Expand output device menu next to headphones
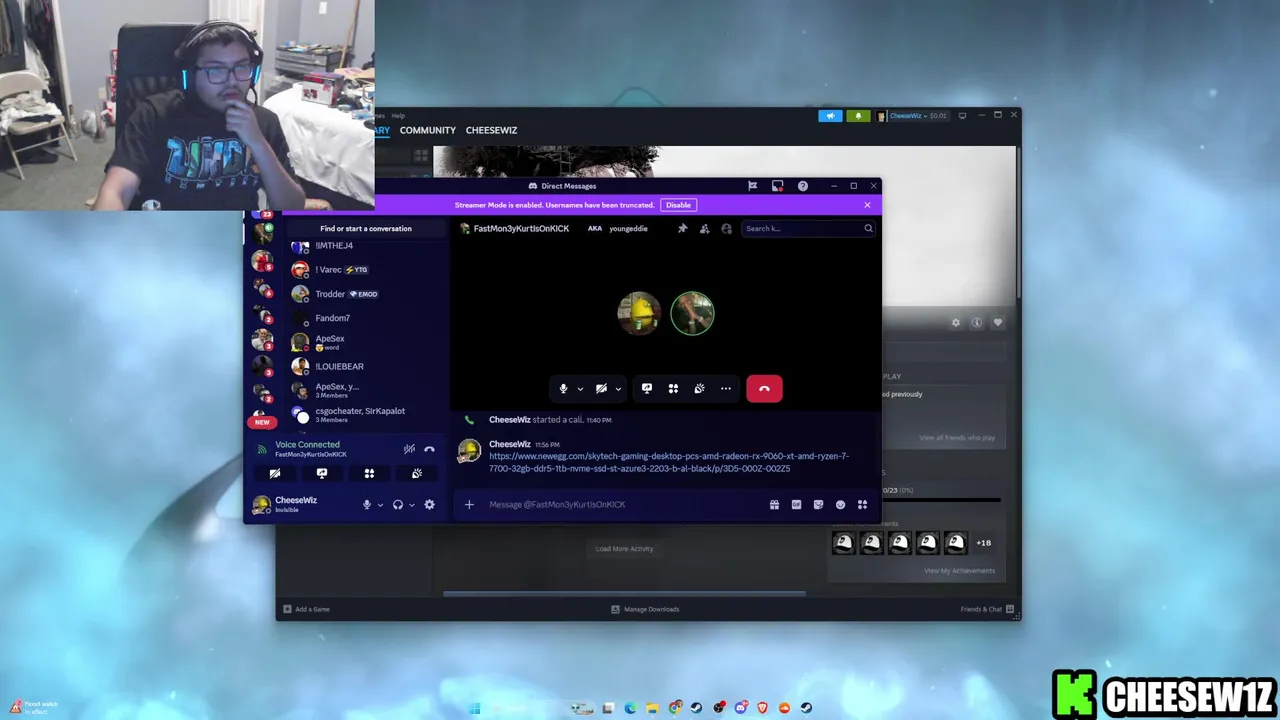 pos(411,505)
